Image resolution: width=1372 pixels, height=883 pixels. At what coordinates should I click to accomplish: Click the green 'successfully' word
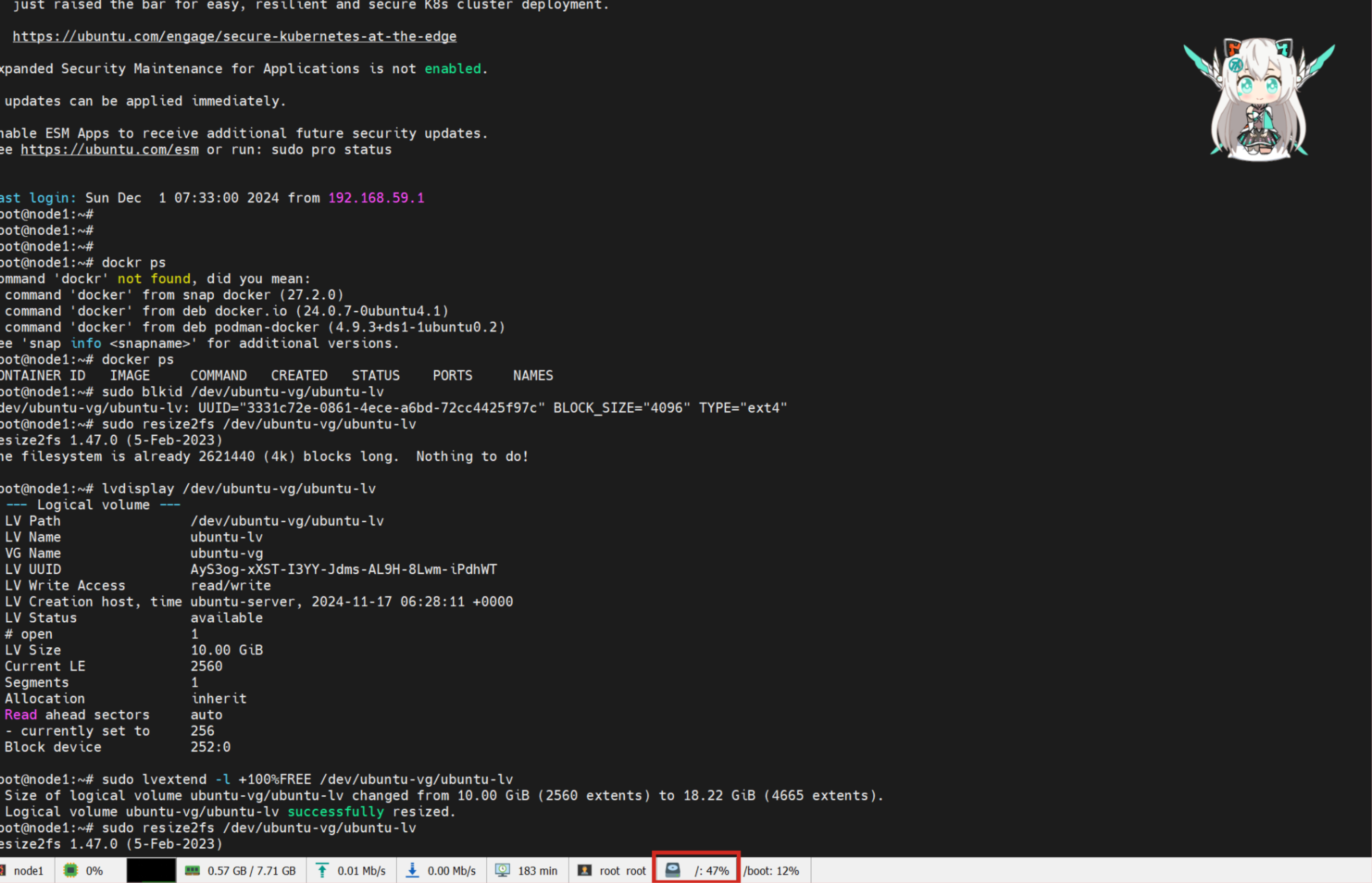click(x=336, y=812)
